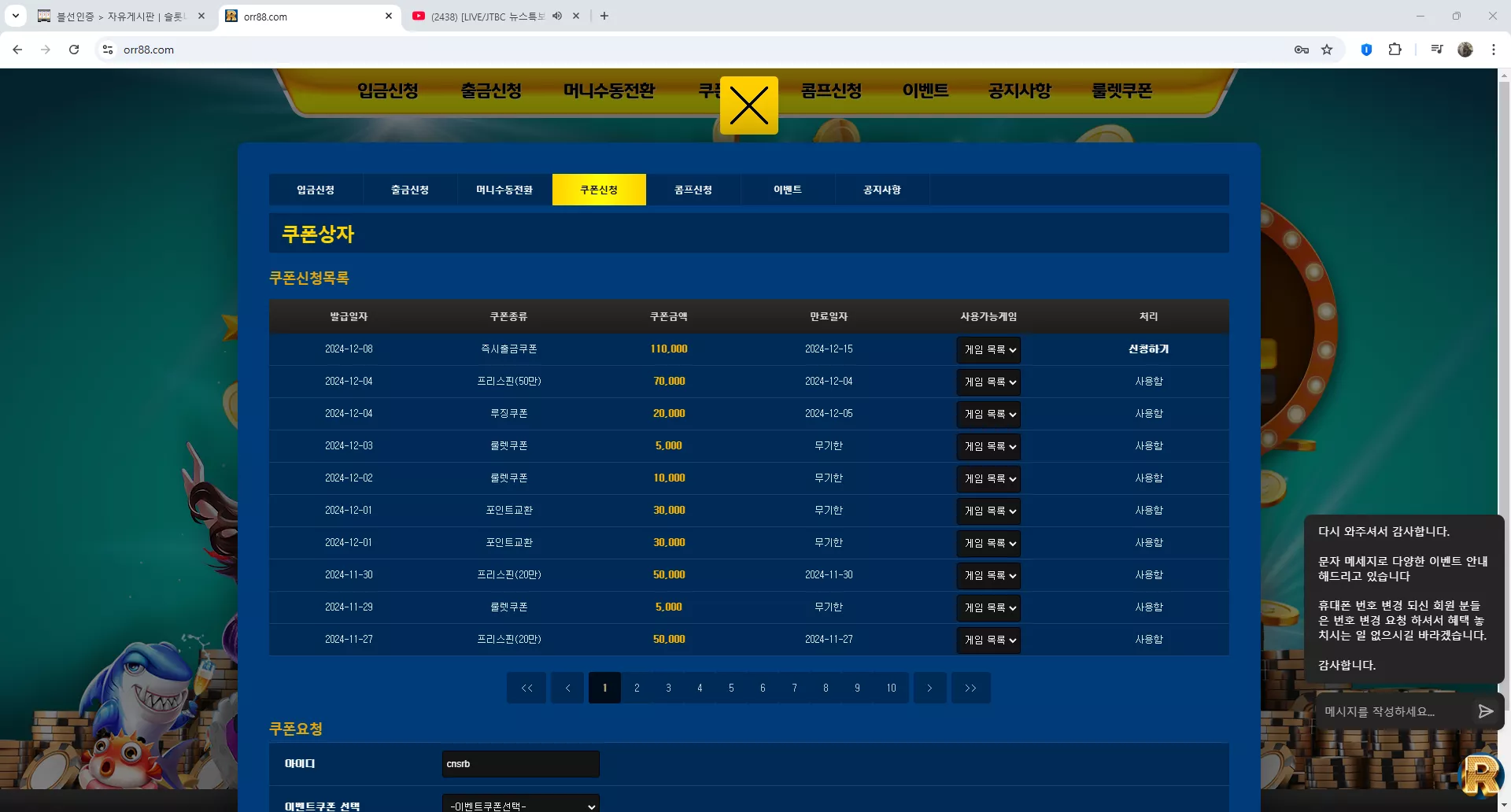The height and width of the screenshot is (812, 1511).
Task: Go to the next coupon page
Action: [x=929, y=688]
